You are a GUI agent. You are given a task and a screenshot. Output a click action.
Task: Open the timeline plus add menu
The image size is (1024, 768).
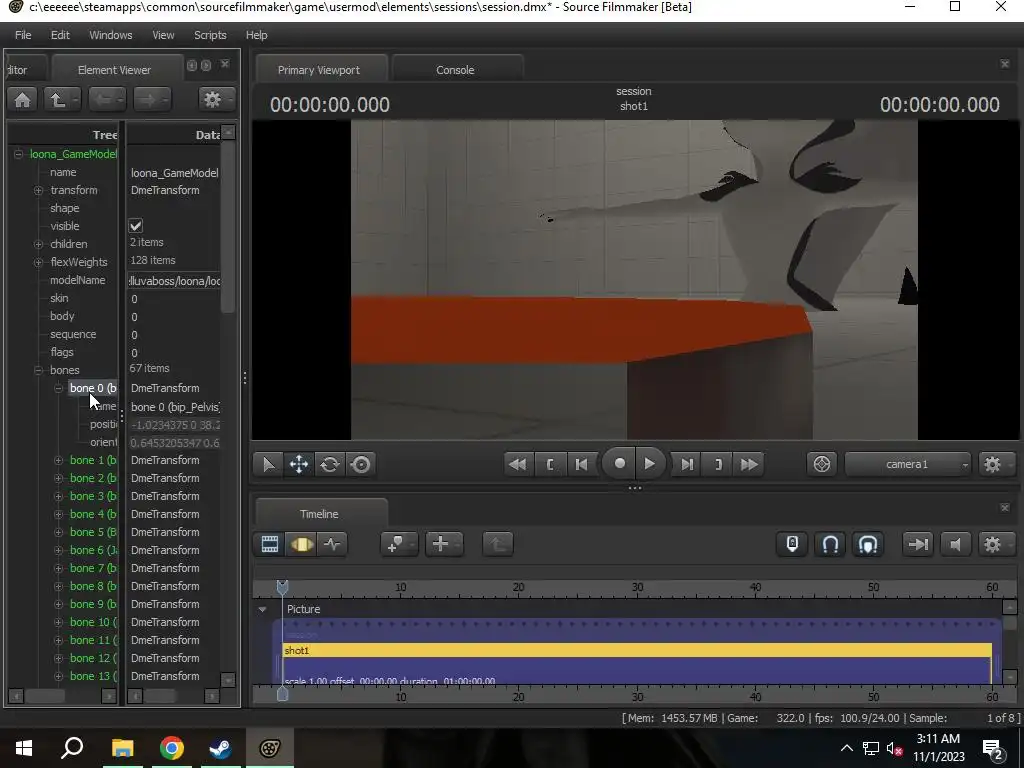click(x=444, y=544)
